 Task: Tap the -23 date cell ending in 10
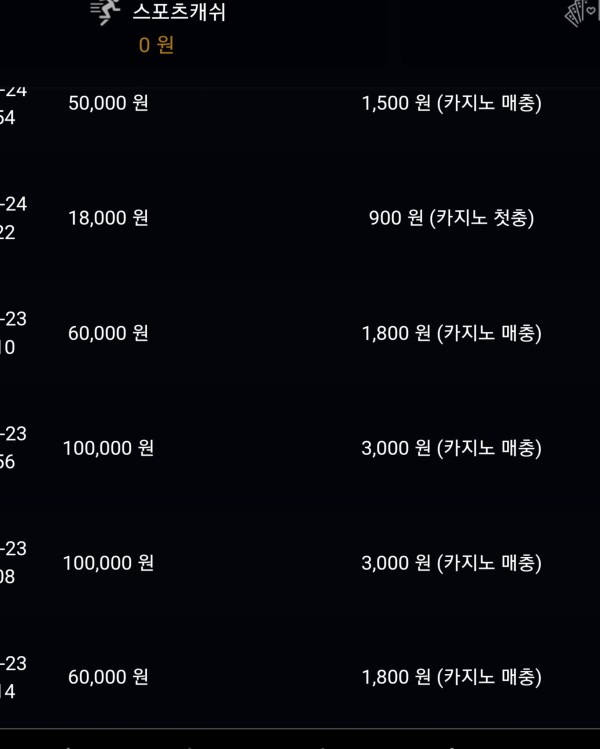click(x=13, y=333)
